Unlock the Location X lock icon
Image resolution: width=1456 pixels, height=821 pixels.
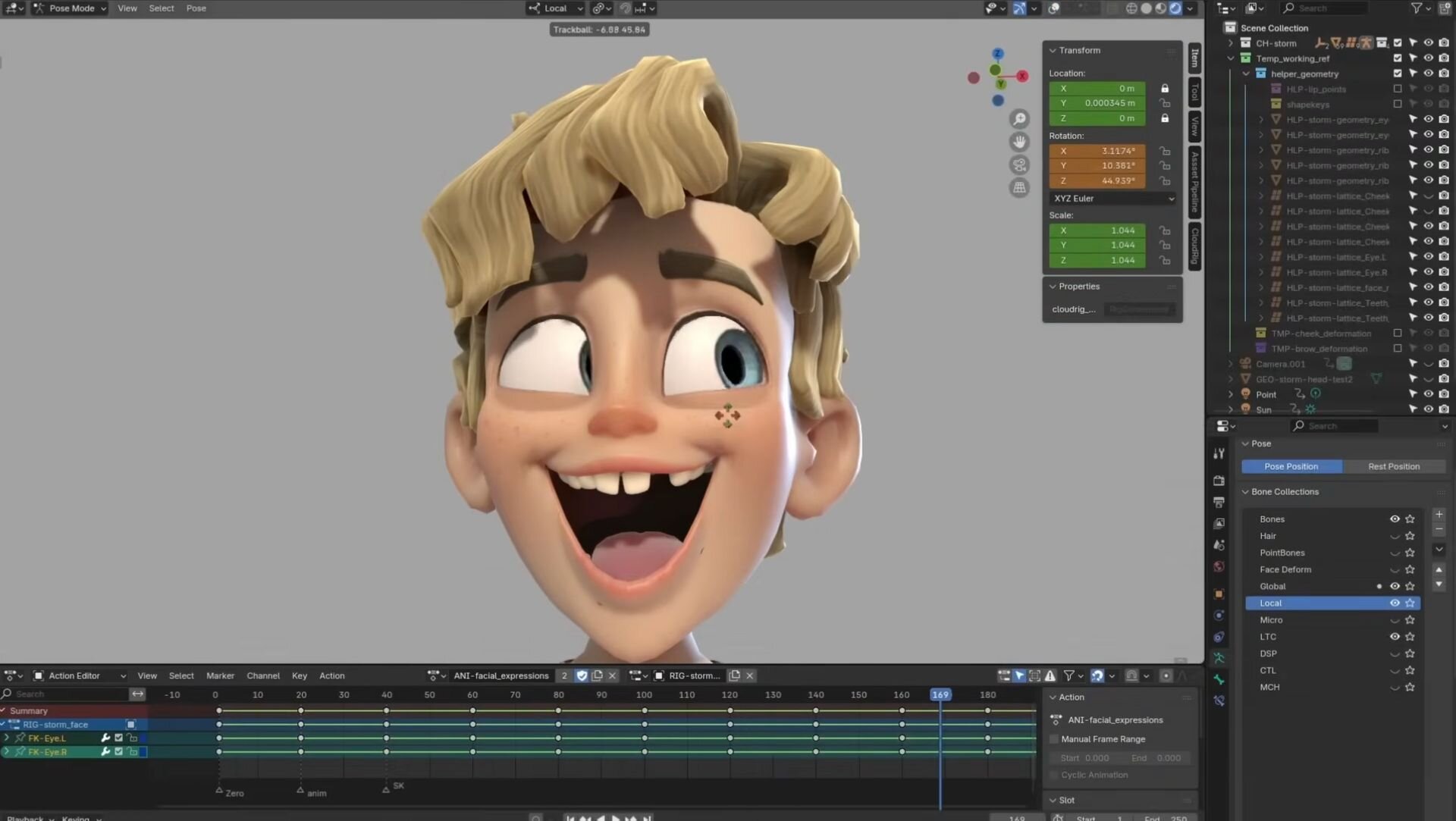point(1165,89)
